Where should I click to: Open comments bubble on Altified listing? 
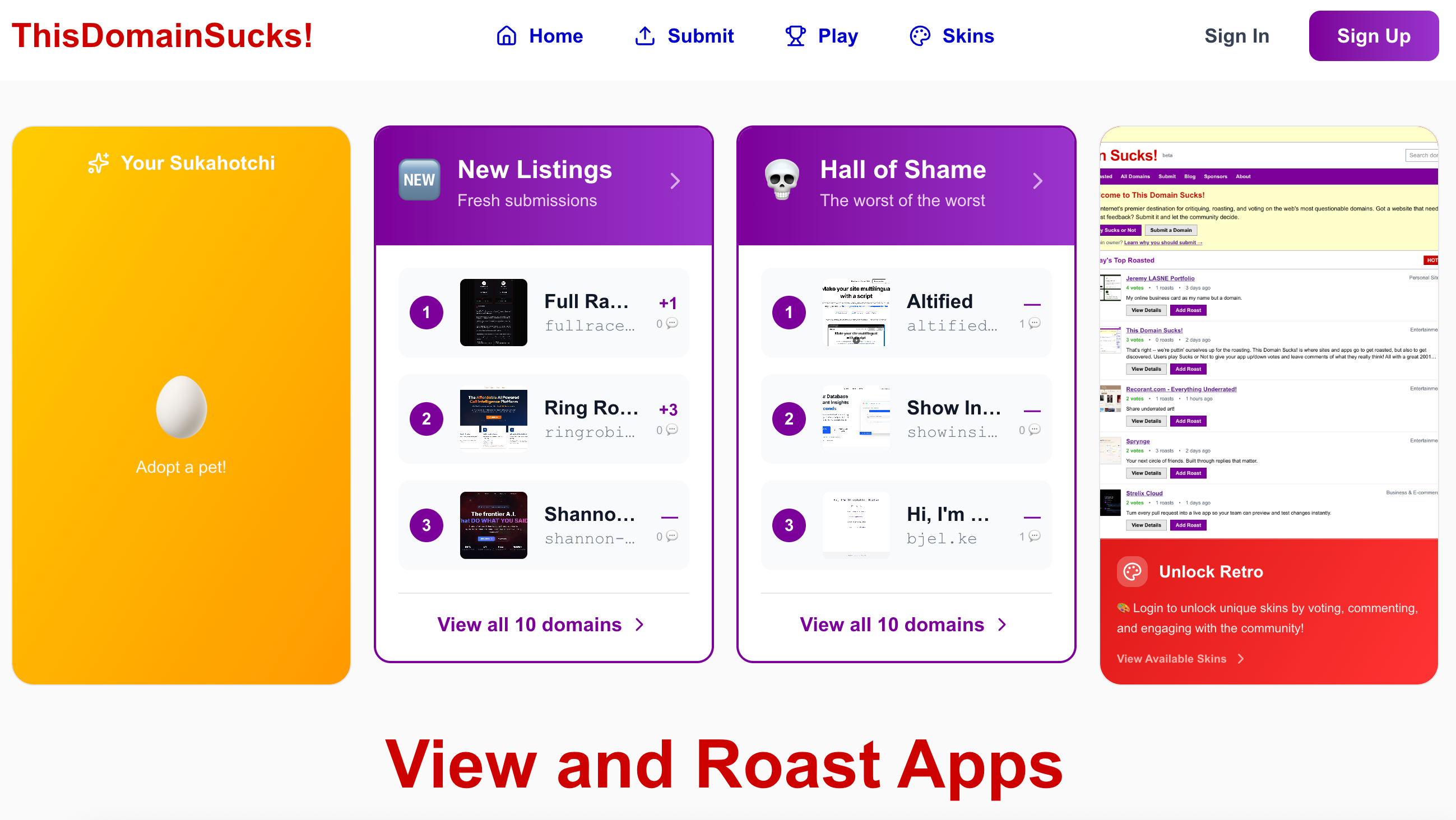[1035, 323]
